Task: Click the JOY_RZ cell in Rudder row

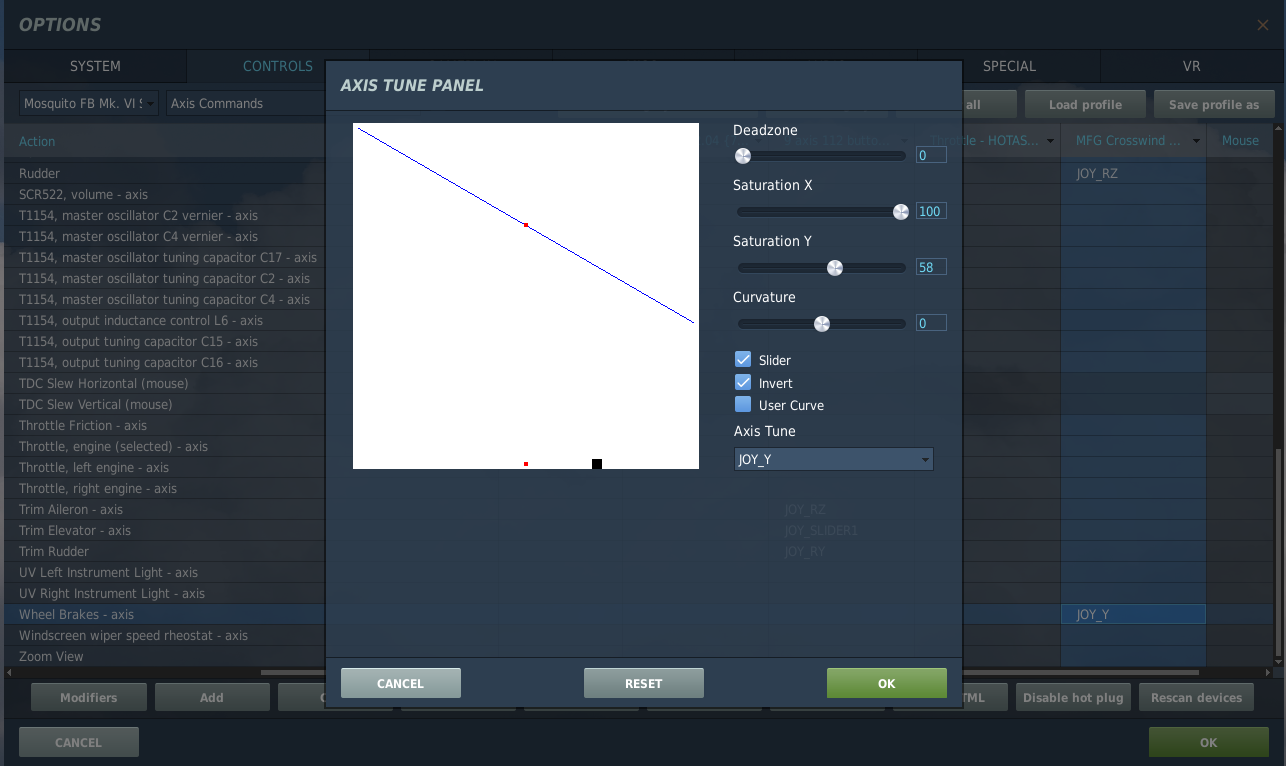Action: [x=1133, y=173]
